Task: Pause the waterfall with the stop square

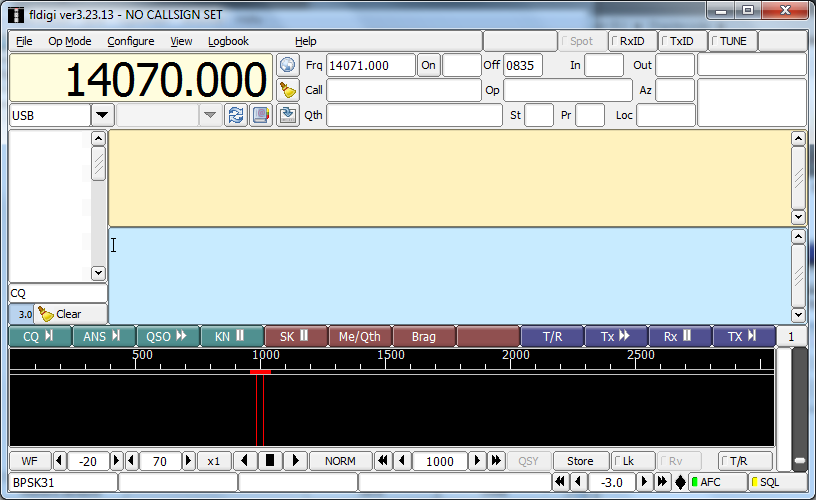Action: click(269, 461)
